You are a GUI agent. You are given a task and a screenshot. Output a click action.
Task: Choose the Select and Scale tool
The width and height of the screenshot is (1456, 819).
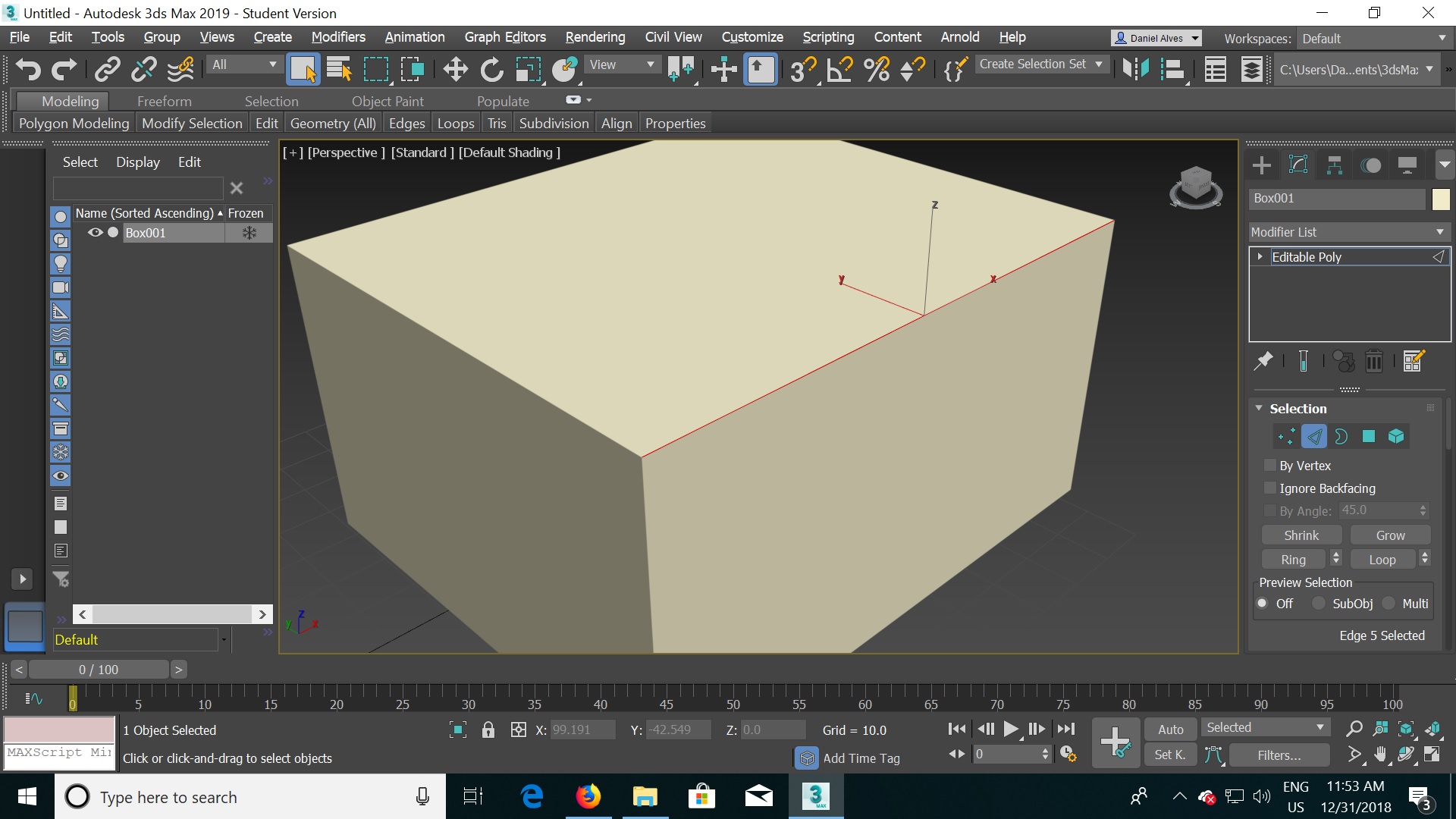click(528, 70)
